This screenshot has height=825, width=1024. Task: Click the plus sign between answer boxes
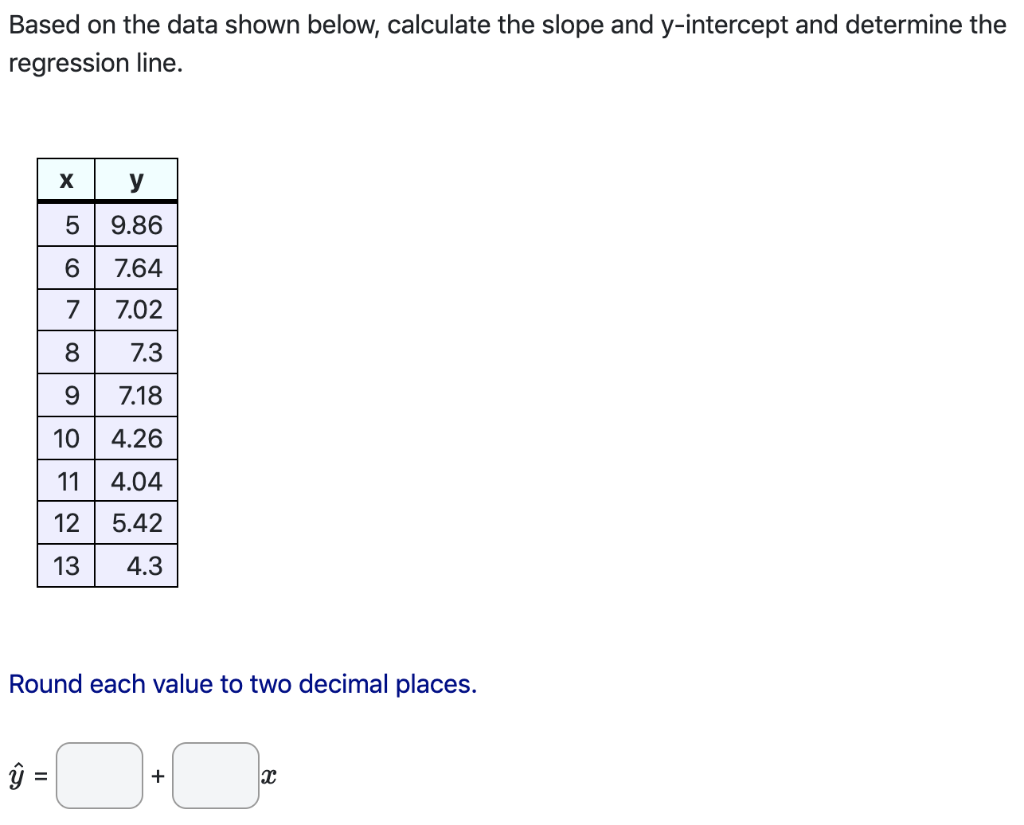(x=158, y=775)
